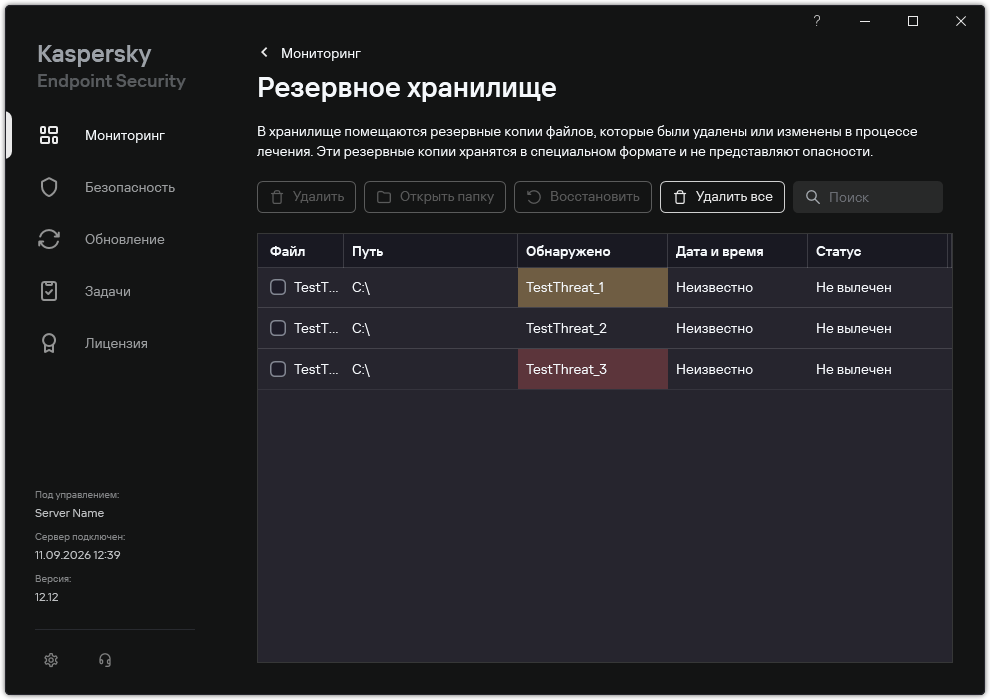Click the question mark help icon

[816, 21]
